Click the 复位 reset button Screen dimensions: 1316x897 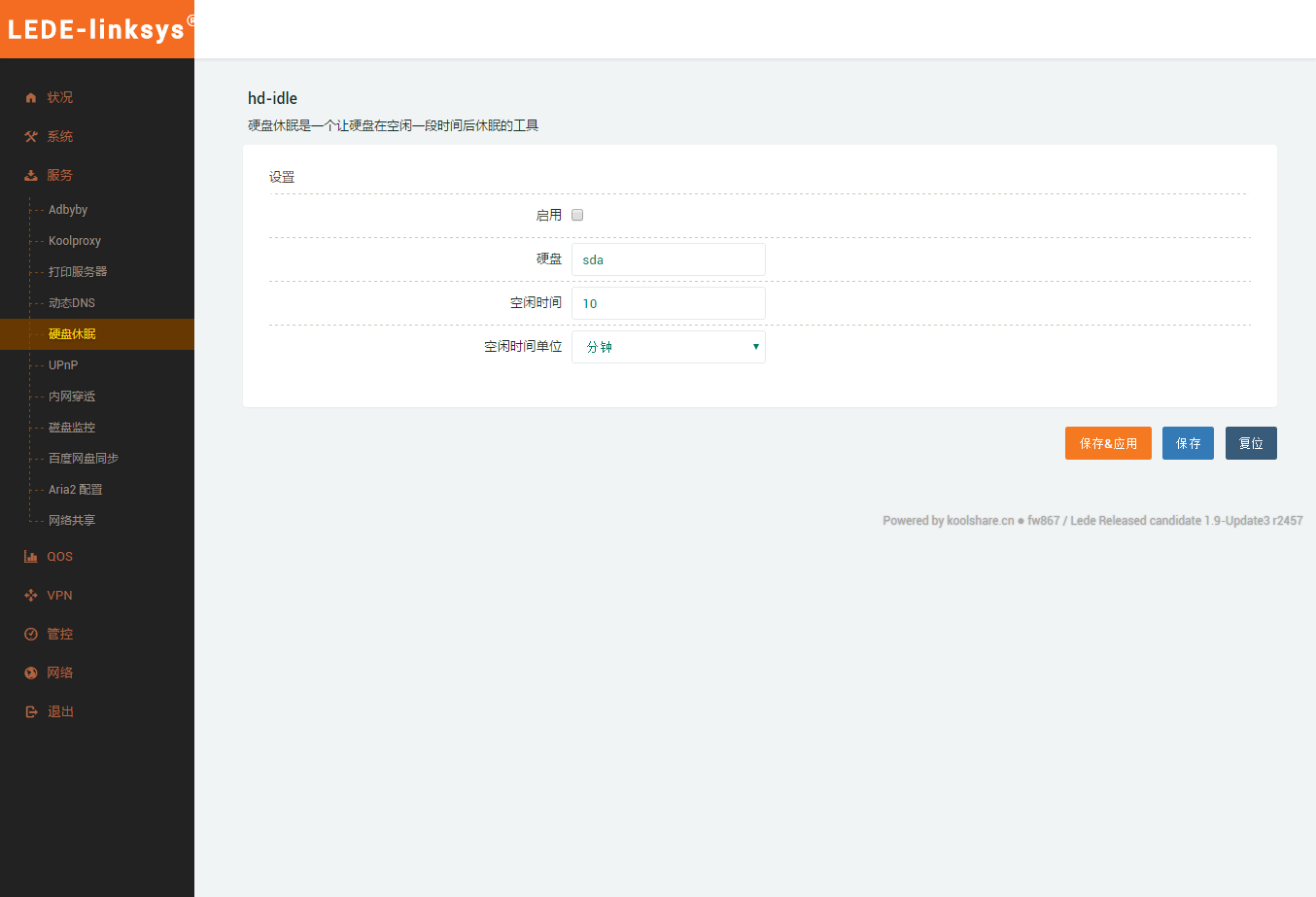pyautogui.click(x=1250, y=443)
